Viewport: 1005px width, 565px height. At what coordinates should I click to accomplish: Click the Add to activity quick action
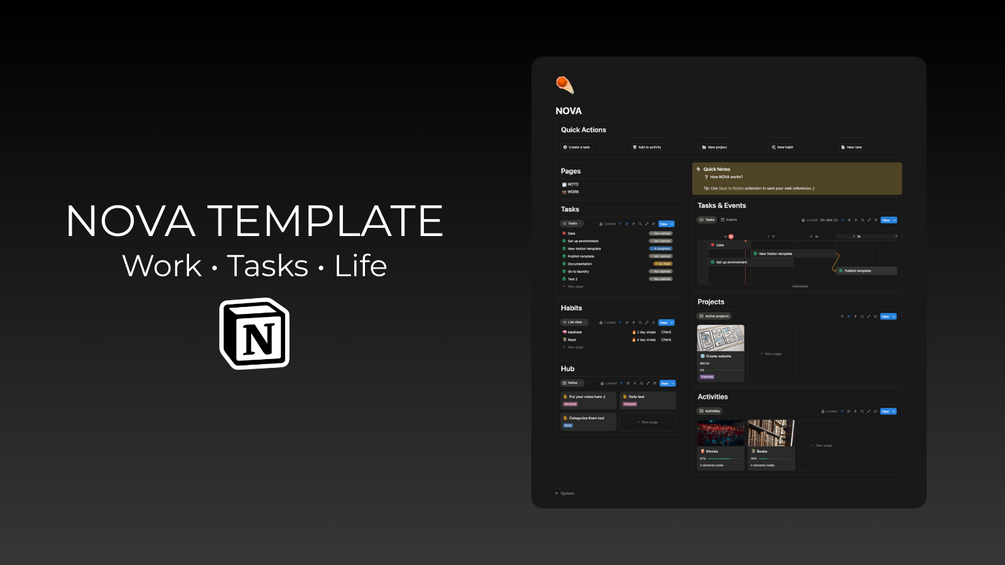tap(647, 147)
